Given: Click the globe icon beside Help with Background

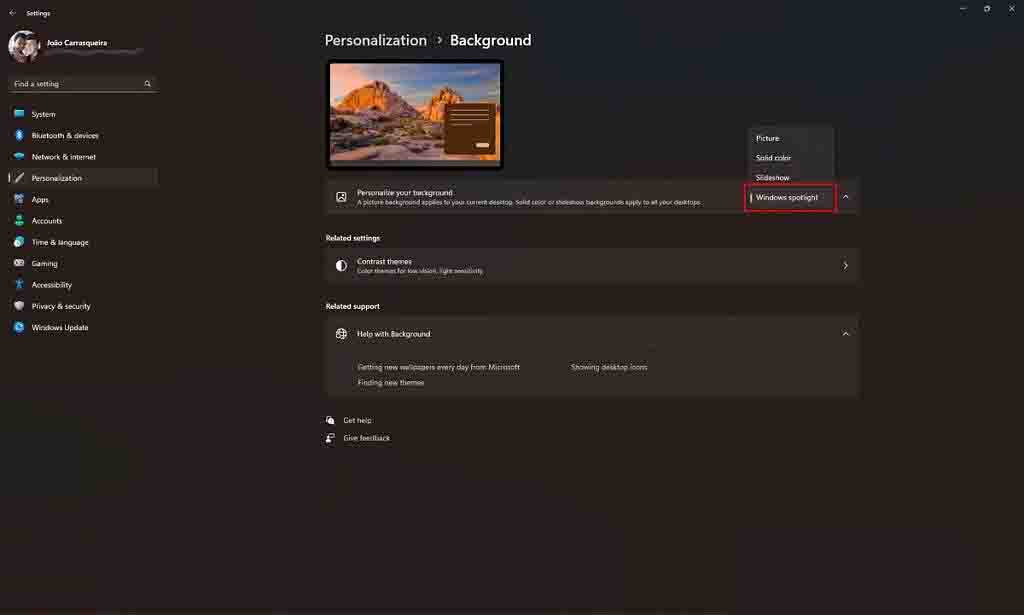Looking at the screenshot, I should tap(341, 334).
